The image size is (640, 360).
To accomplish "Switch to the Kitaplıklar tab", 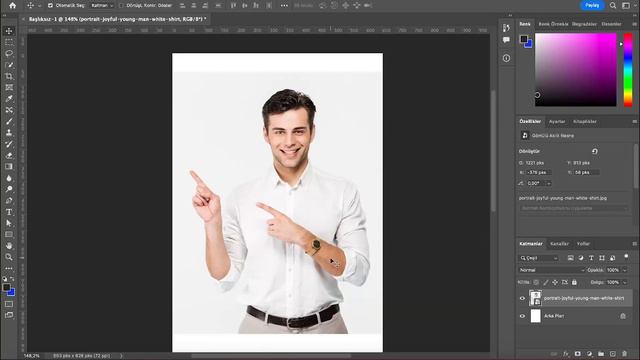I will click(585, 122).
